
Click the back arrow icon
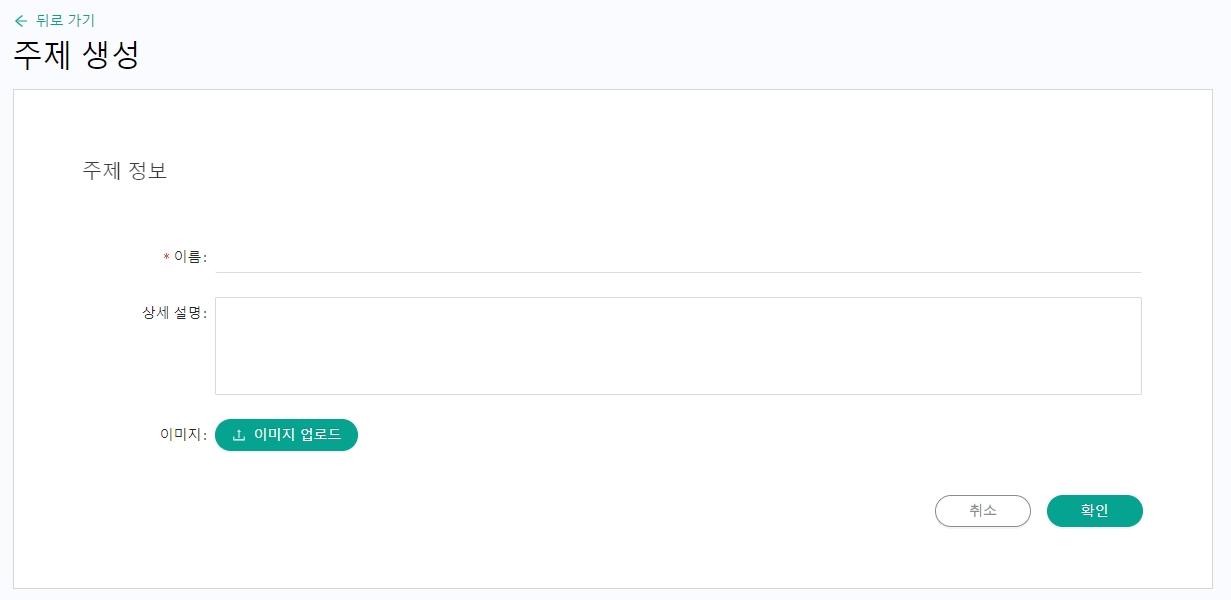(21, 20)
